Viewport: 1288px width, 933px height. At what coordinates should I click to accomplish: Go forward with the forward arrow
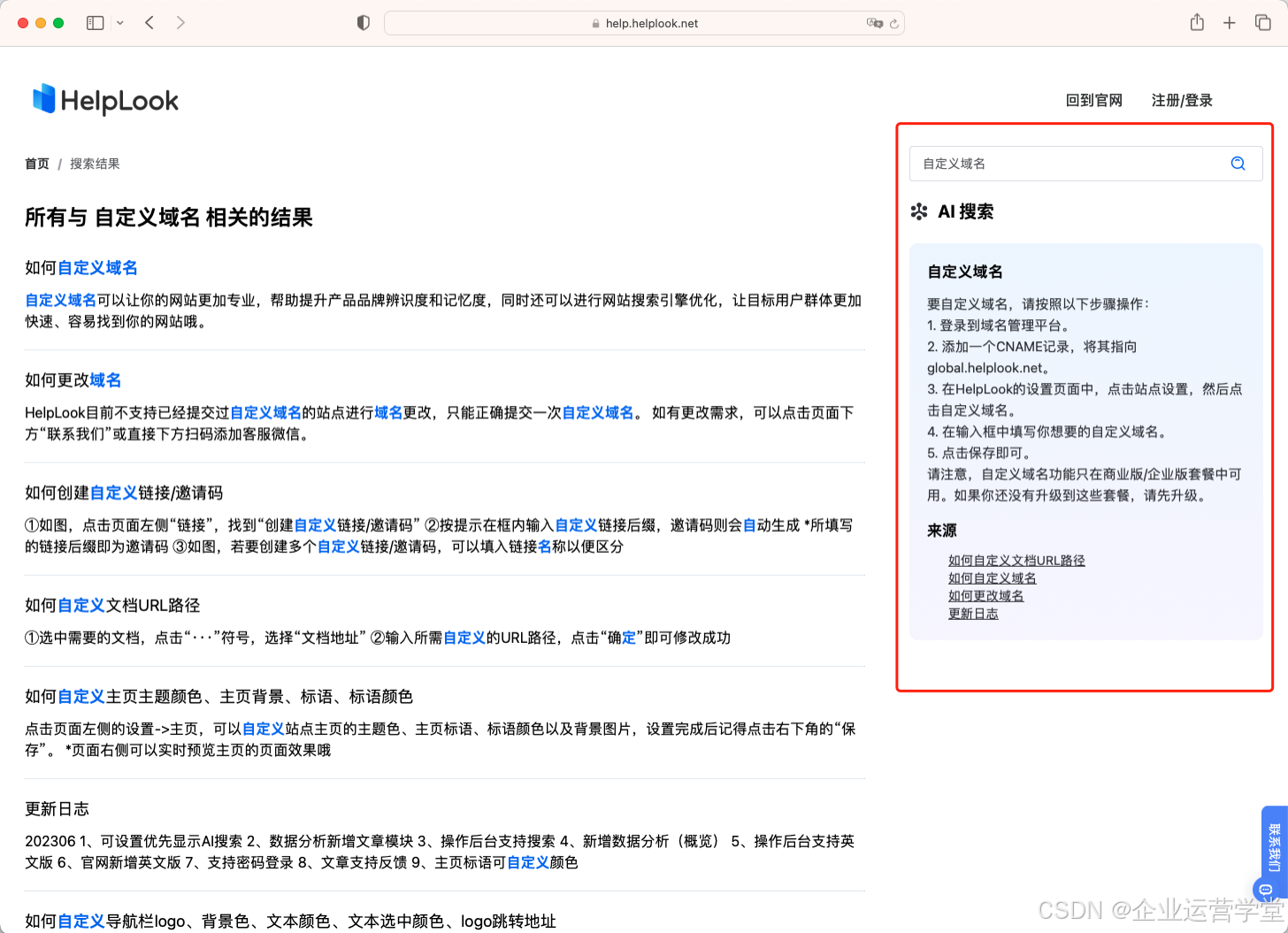180,23
